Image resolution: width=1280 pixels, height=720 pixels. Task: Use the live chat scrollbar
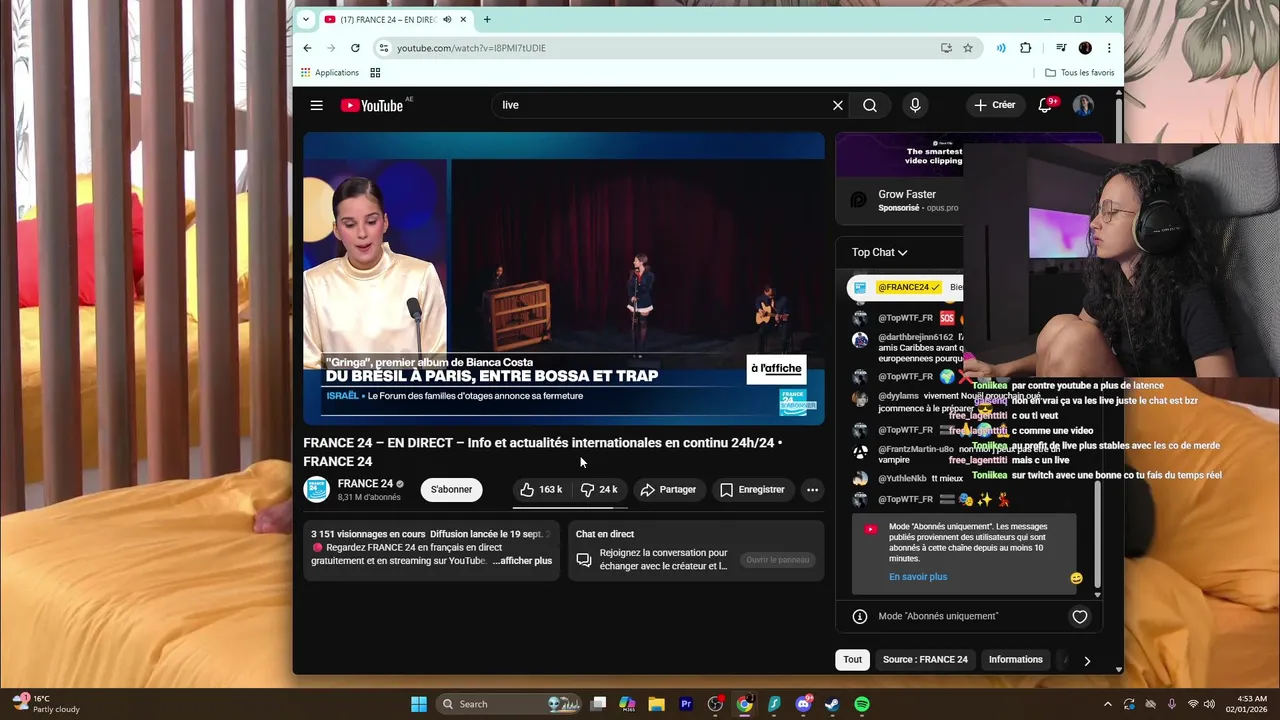tap(1097, 535)
